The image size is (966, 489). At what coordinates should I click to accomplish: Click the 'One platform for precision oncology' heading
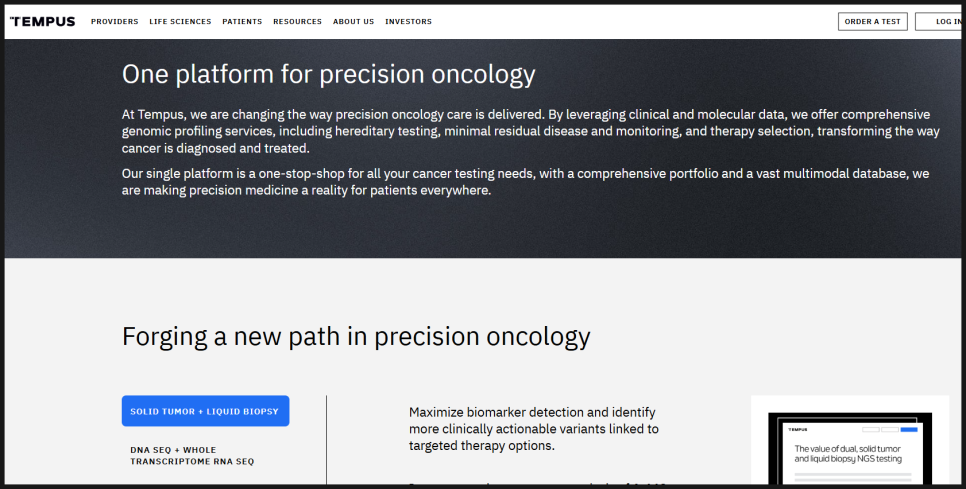coord(328,74)
